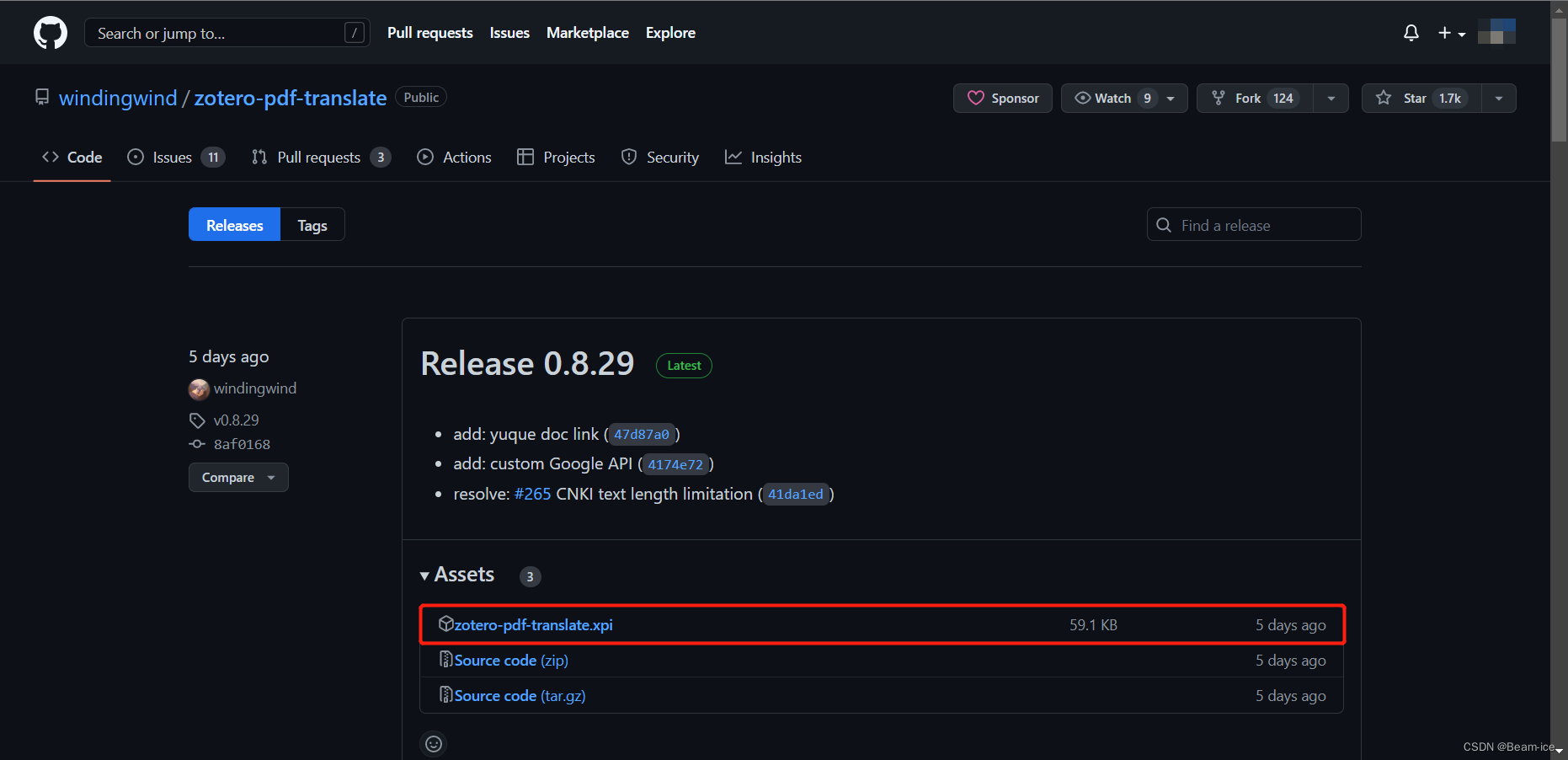Click the Search or jump to field
The height and width of the screenshot is (760, 1568).
[227, 33]
